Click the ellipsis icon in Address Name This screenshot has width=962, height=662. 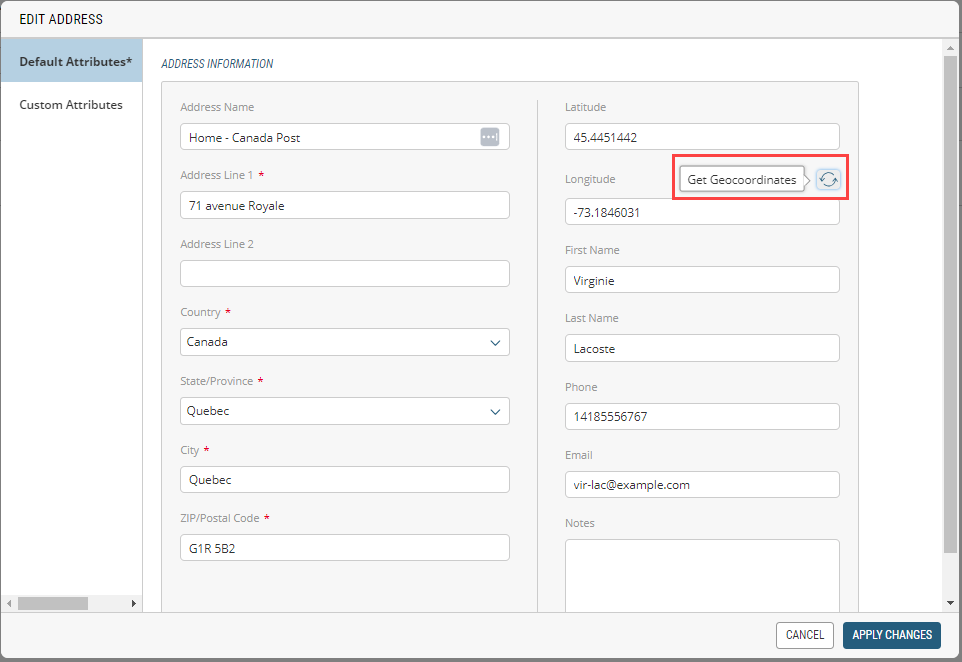[x=489, y=137]
